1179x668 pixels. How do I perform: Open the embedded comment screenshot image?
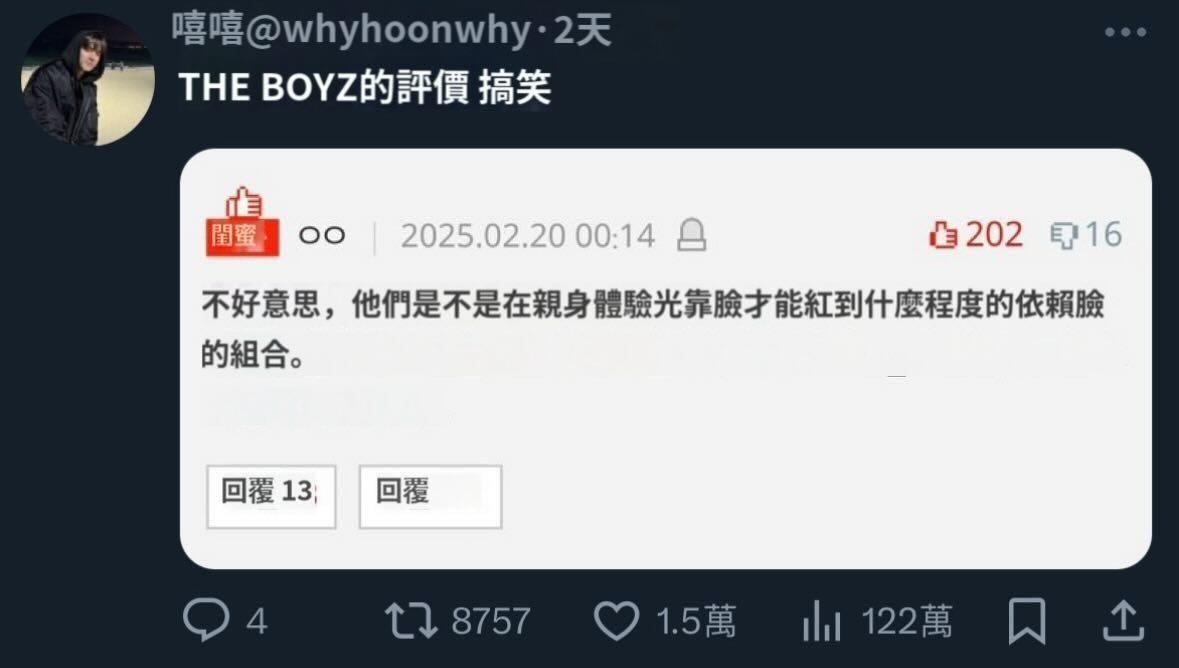665,358
